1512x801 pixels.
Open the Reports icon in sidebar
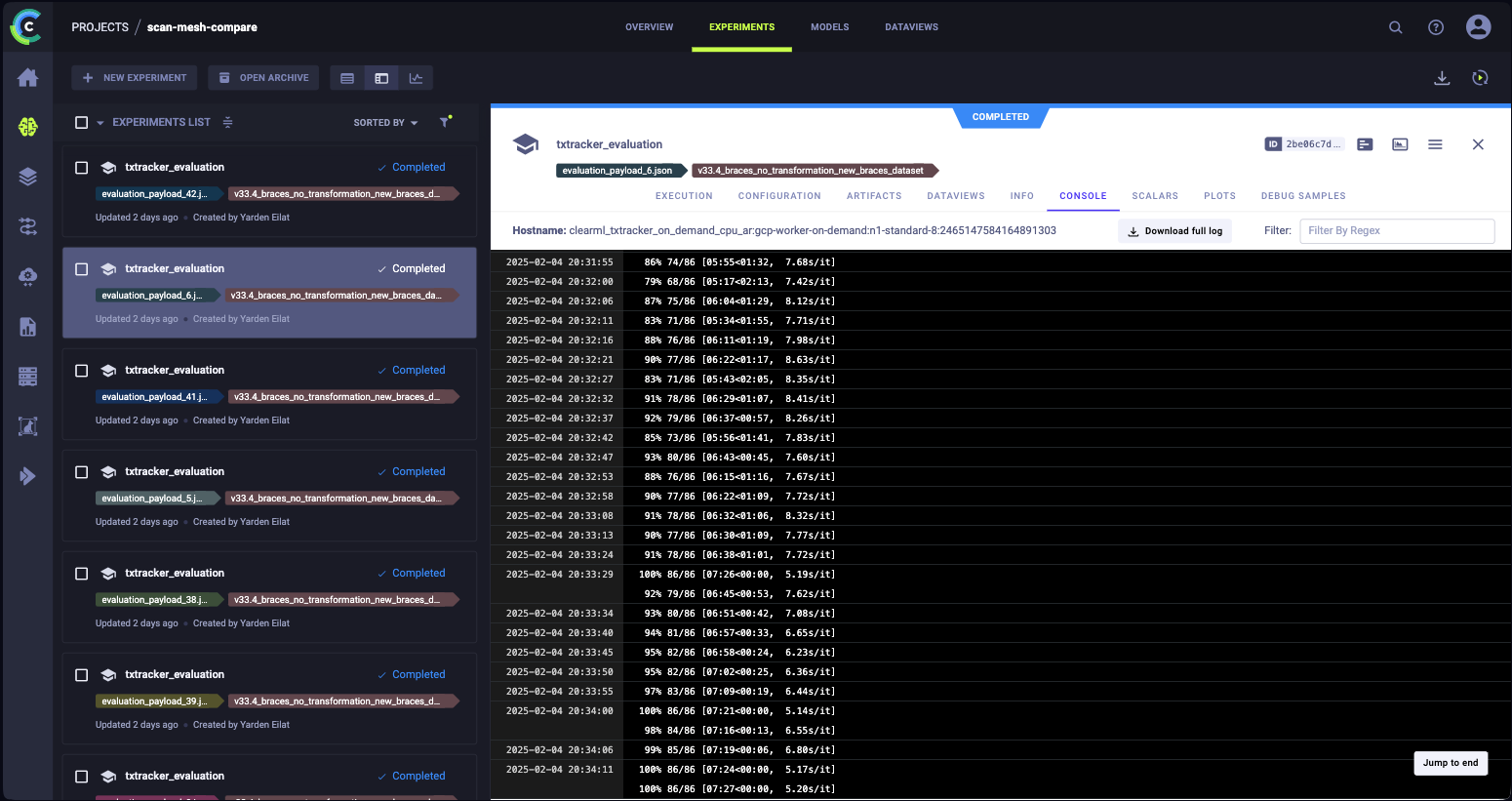coord(27,327)
